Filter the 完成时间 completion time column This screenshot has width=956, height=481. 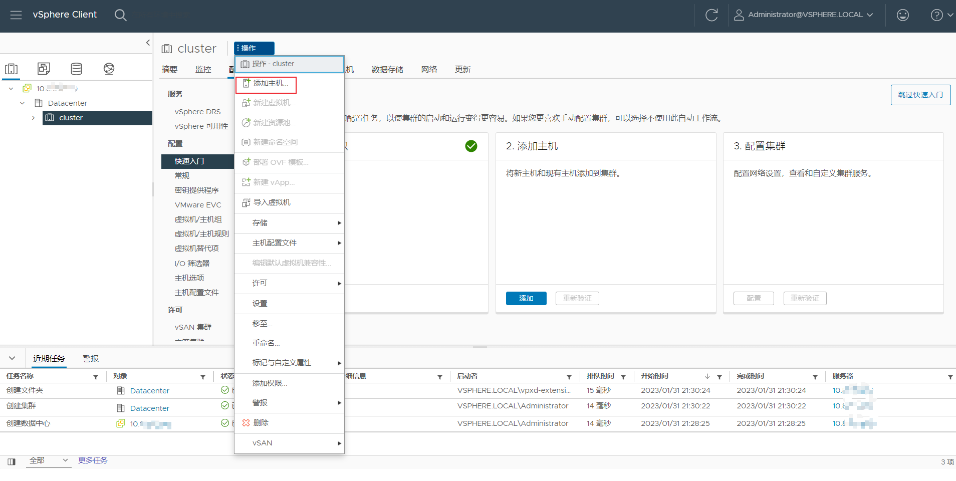pos(815,377)
